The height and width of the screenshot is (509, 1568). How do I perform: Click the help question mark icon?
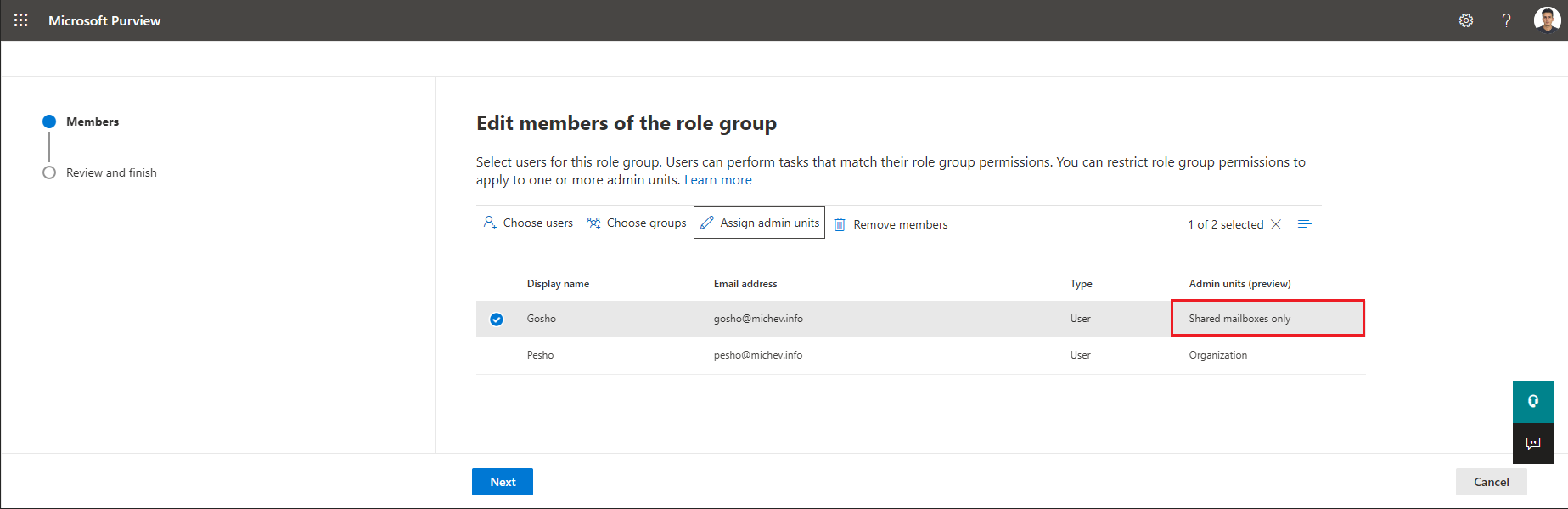click(x=1506, y=20)
